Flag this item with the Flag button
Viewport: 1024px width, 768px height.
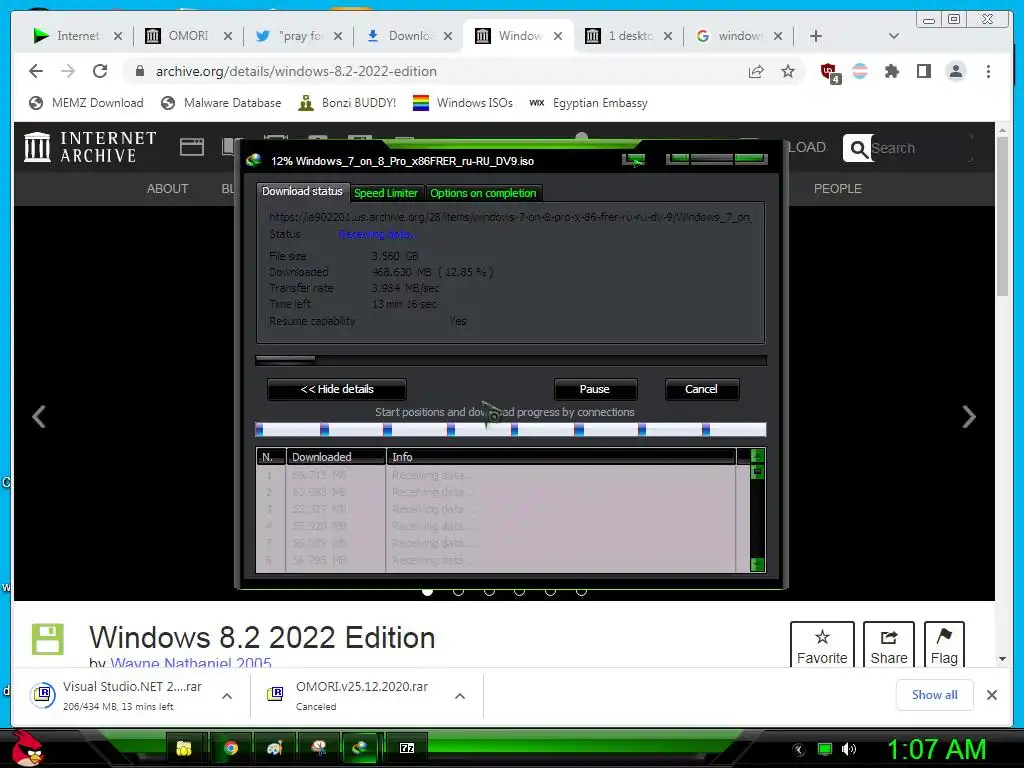pos(944,645)
